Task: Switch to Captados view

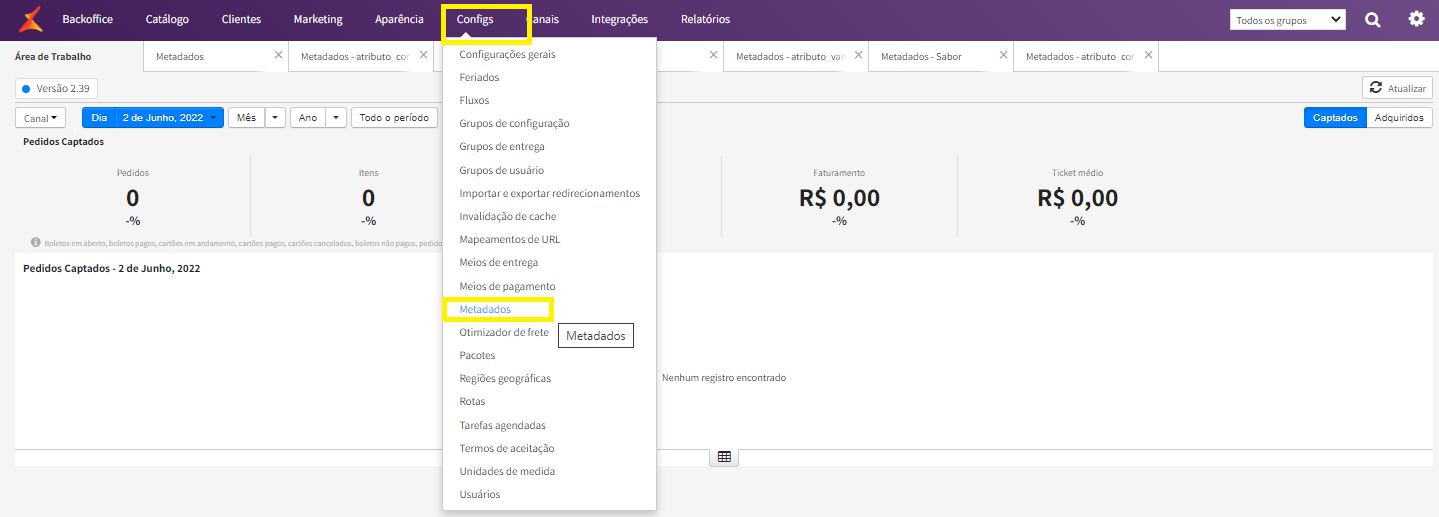Action: [1335, 118]
